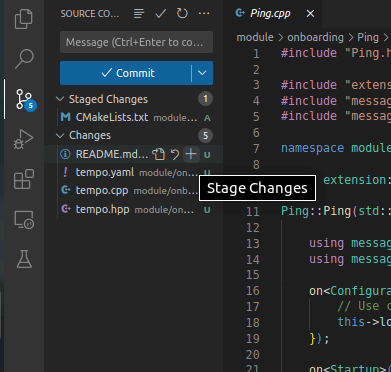The image size is (391, 372).
Task: Discard changes for README.md
Action: pyautogui.click(x=175, y=154)
